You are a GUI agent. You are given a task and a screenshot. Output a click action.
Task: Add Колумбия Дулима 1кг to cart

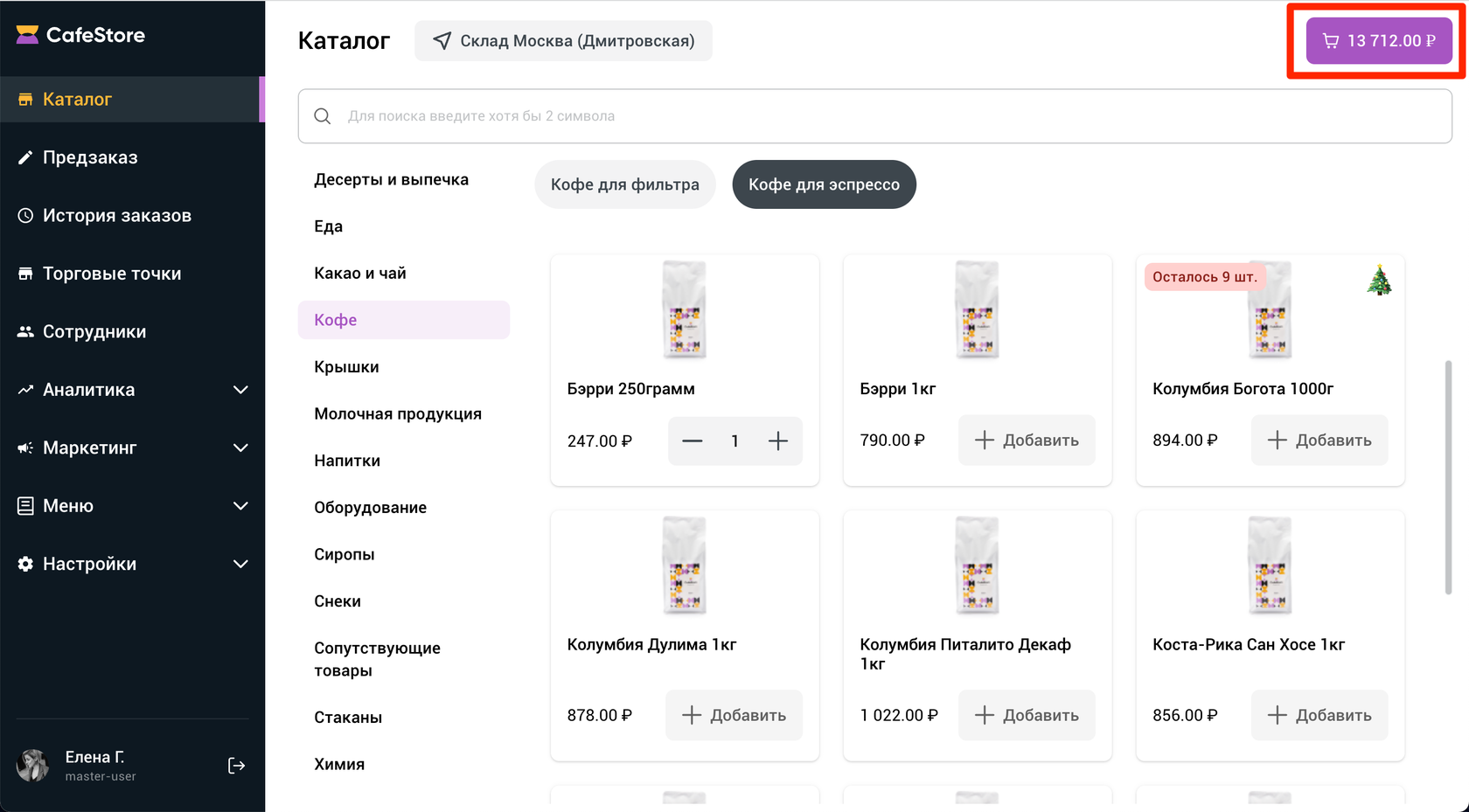pos(734,715)
